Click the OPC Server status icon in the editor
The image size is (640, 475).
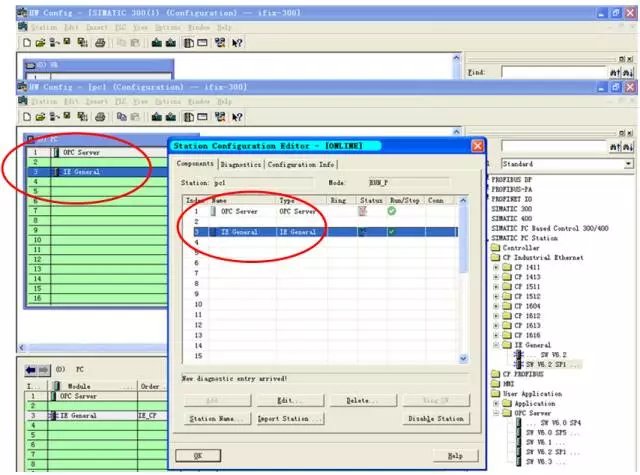click(x=363, y=212)
